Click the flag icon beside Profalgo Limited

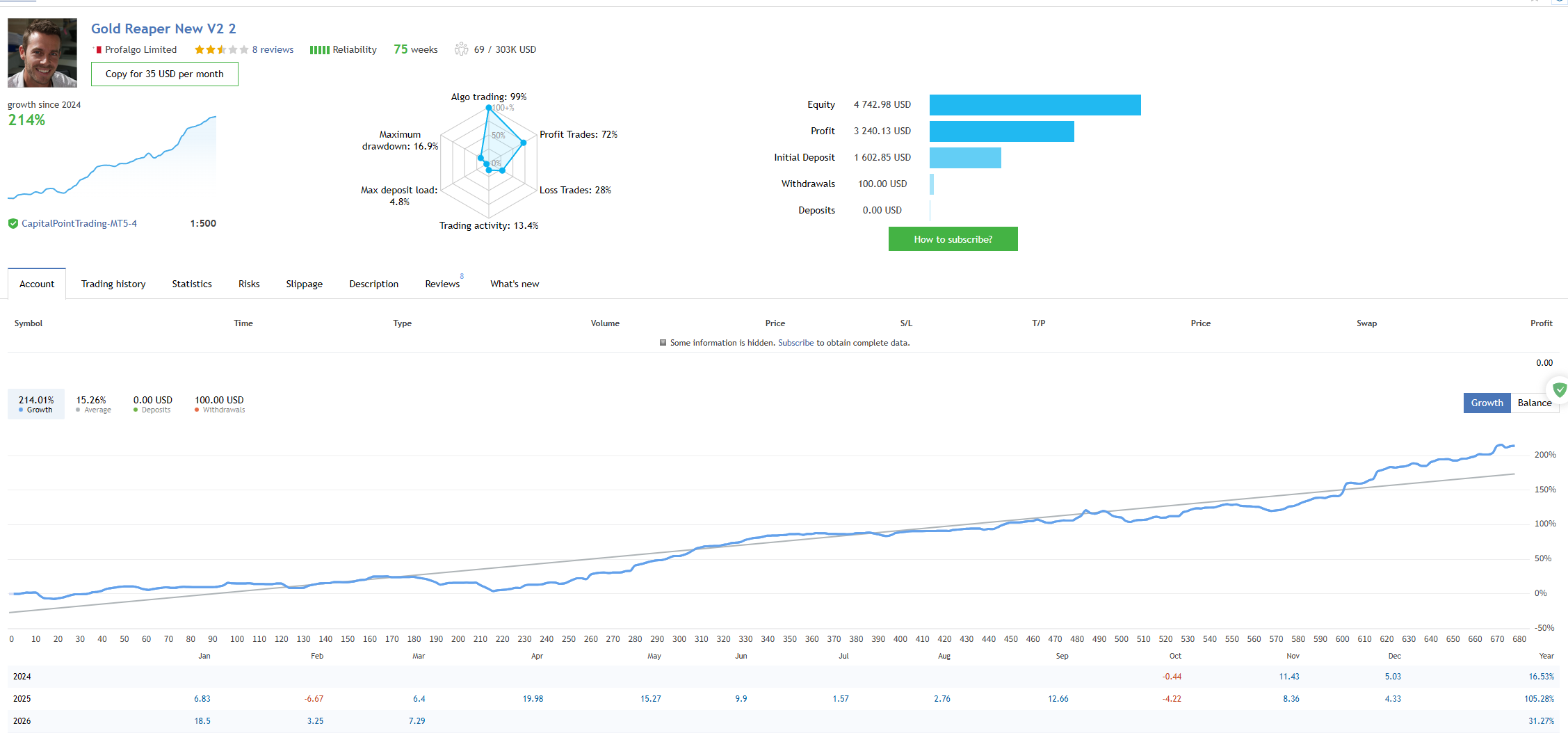point(99,49)
